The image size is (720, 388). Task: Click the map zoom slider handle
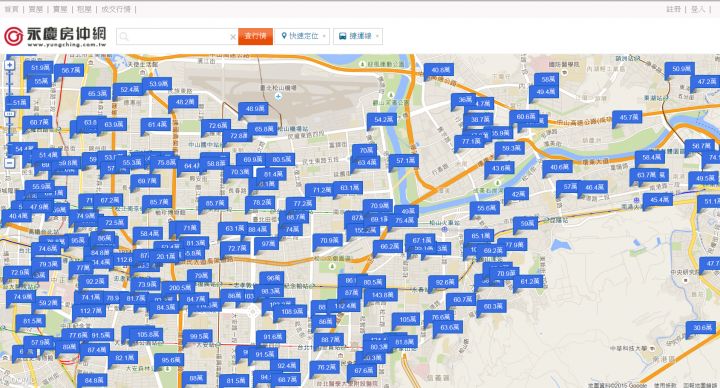click(9, 114)
